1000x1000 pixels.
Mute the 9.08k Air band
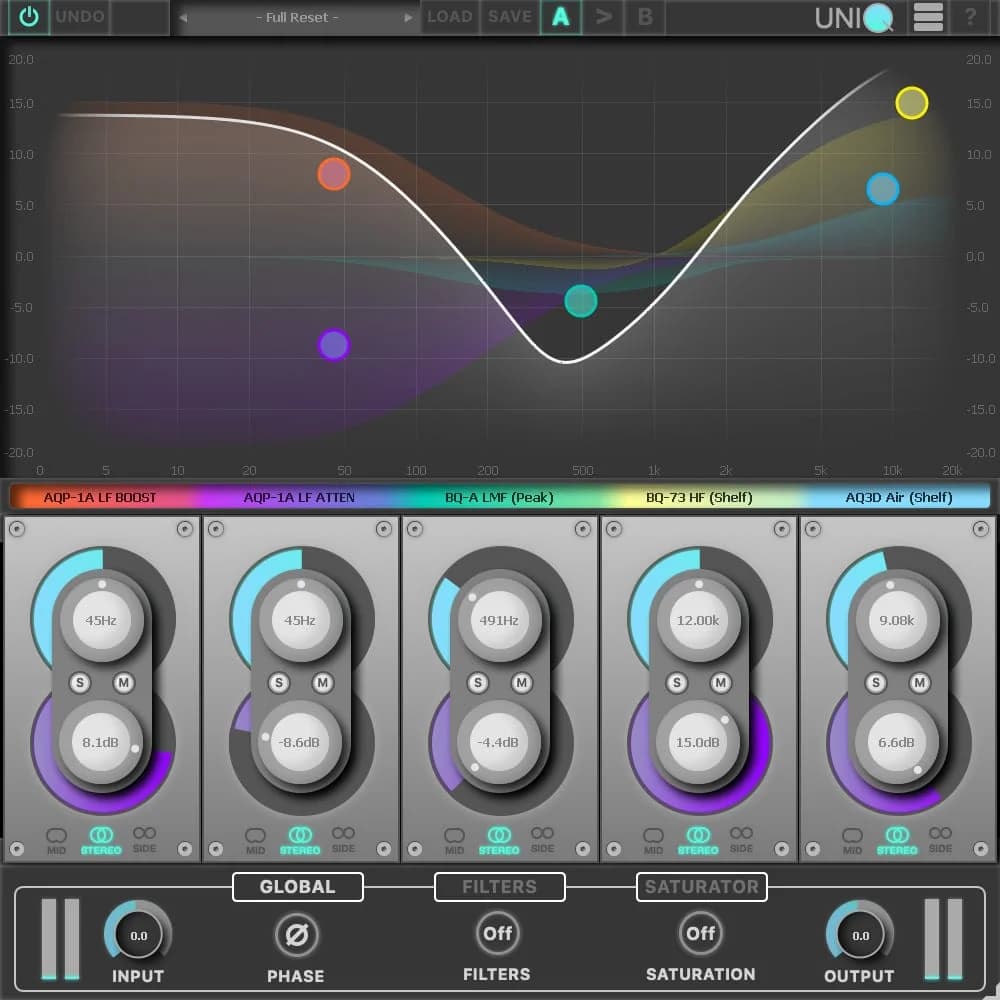(x=919, y=683)
